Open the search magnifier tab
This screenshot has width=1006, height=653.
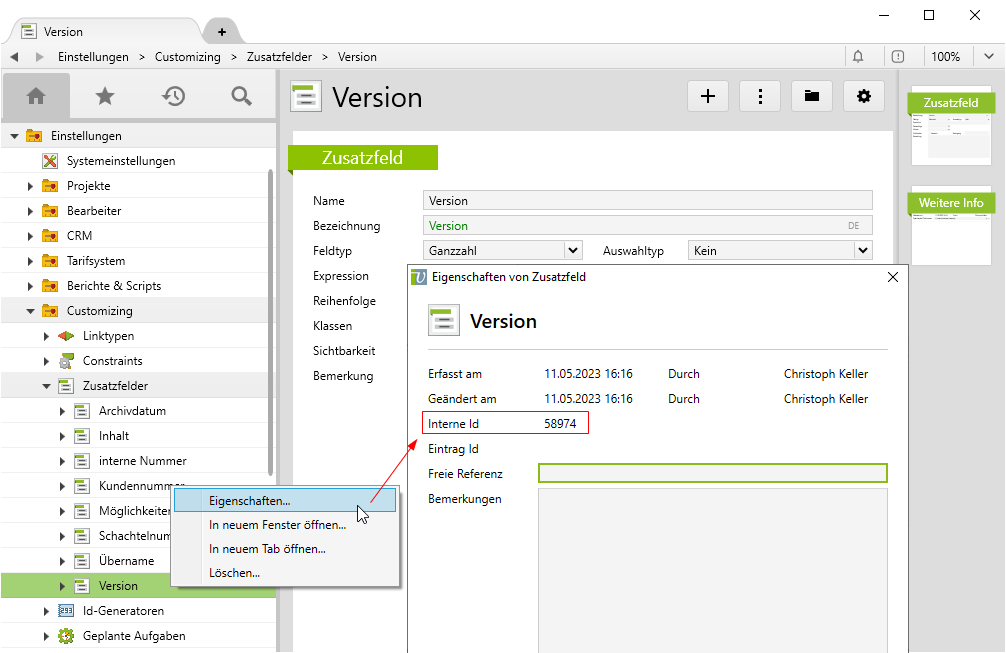tap(241, 96)
